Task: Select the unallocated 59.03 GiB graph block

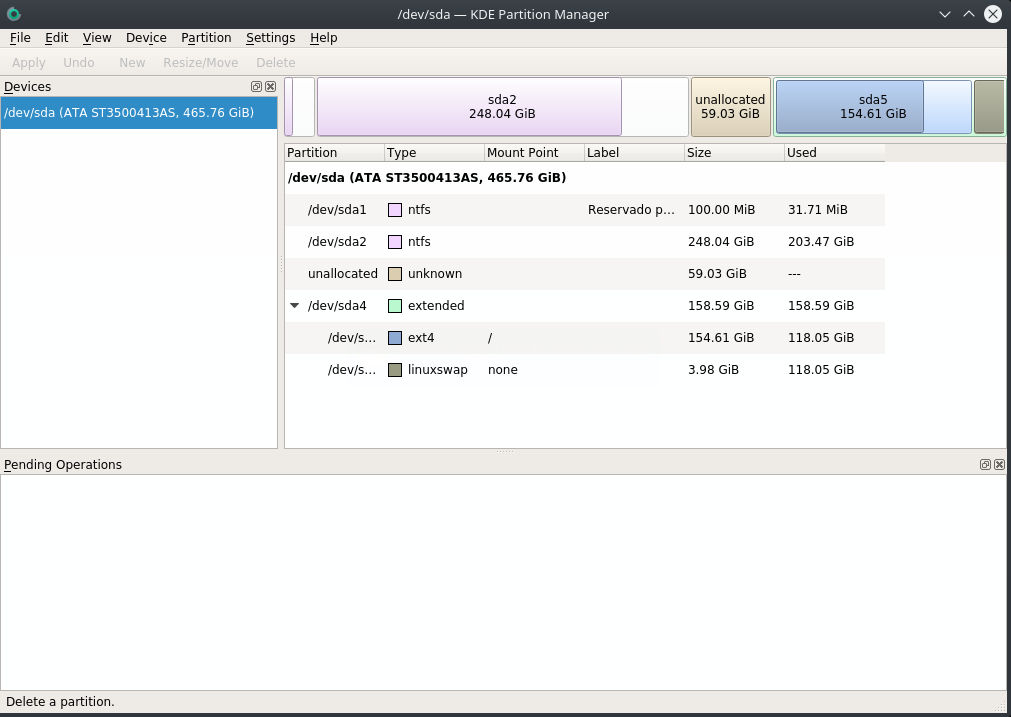Action: click(730, 107)
